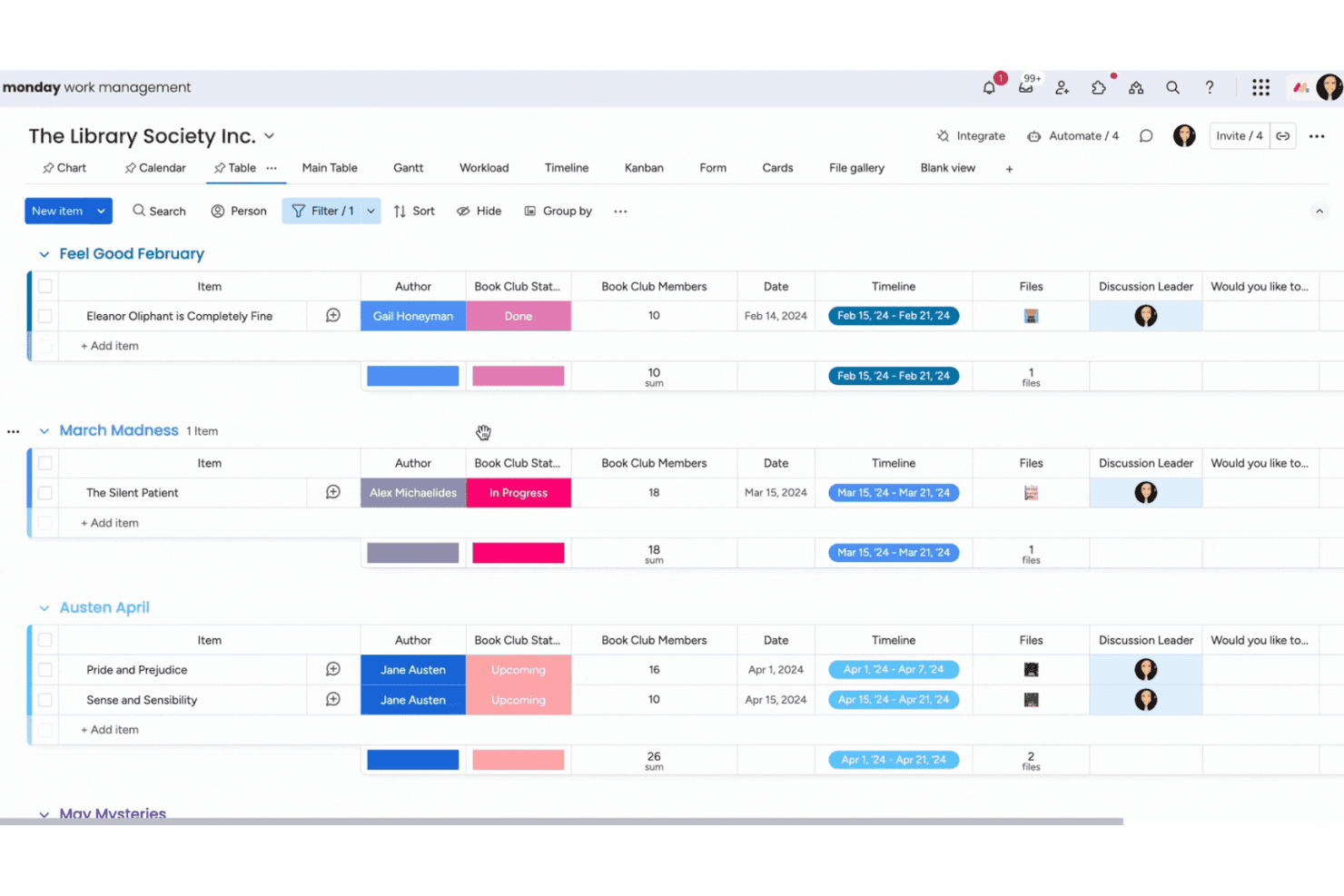Copy board link icon next to Invite
This screenshot has width=1344, height=896.
1283,136
